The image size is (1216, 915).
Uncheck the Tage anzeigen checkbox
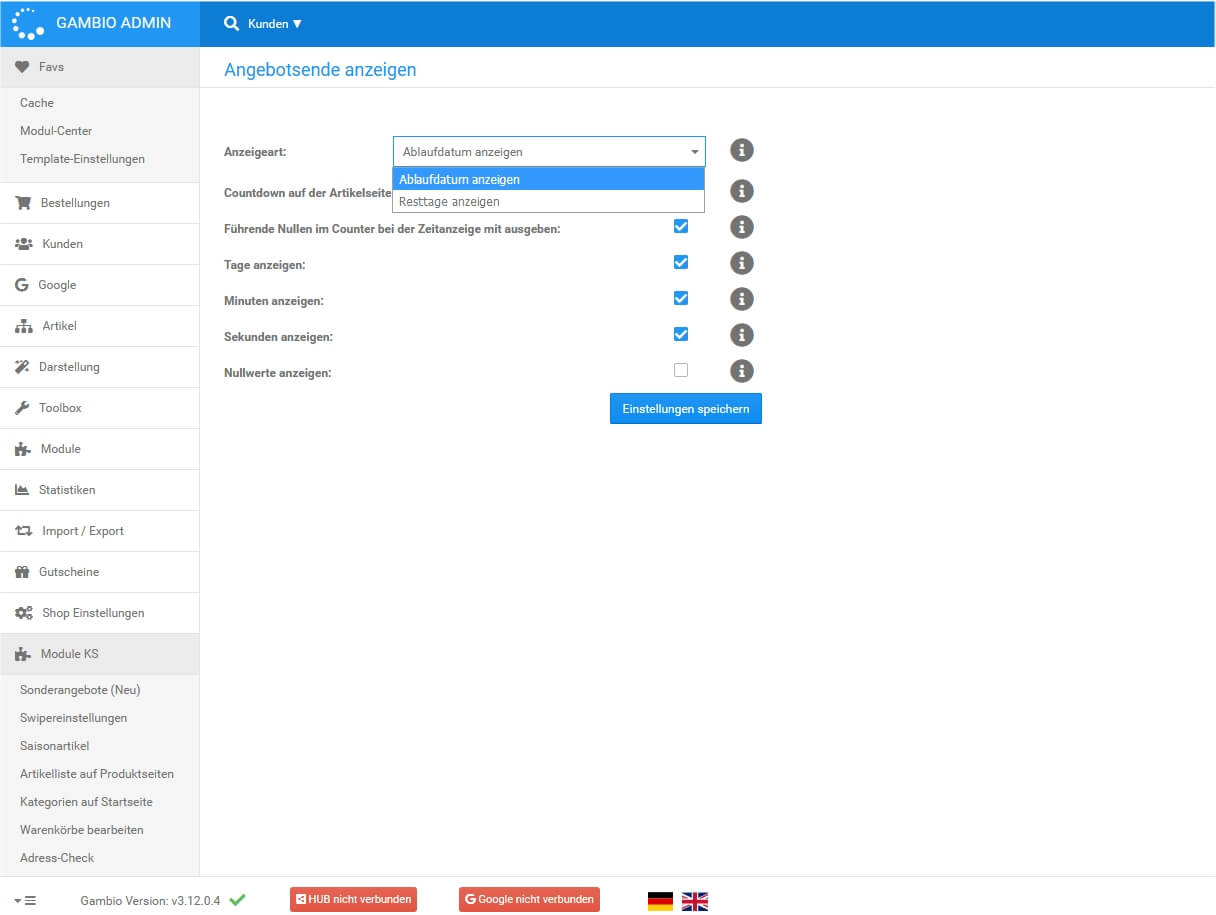(681, 262)
